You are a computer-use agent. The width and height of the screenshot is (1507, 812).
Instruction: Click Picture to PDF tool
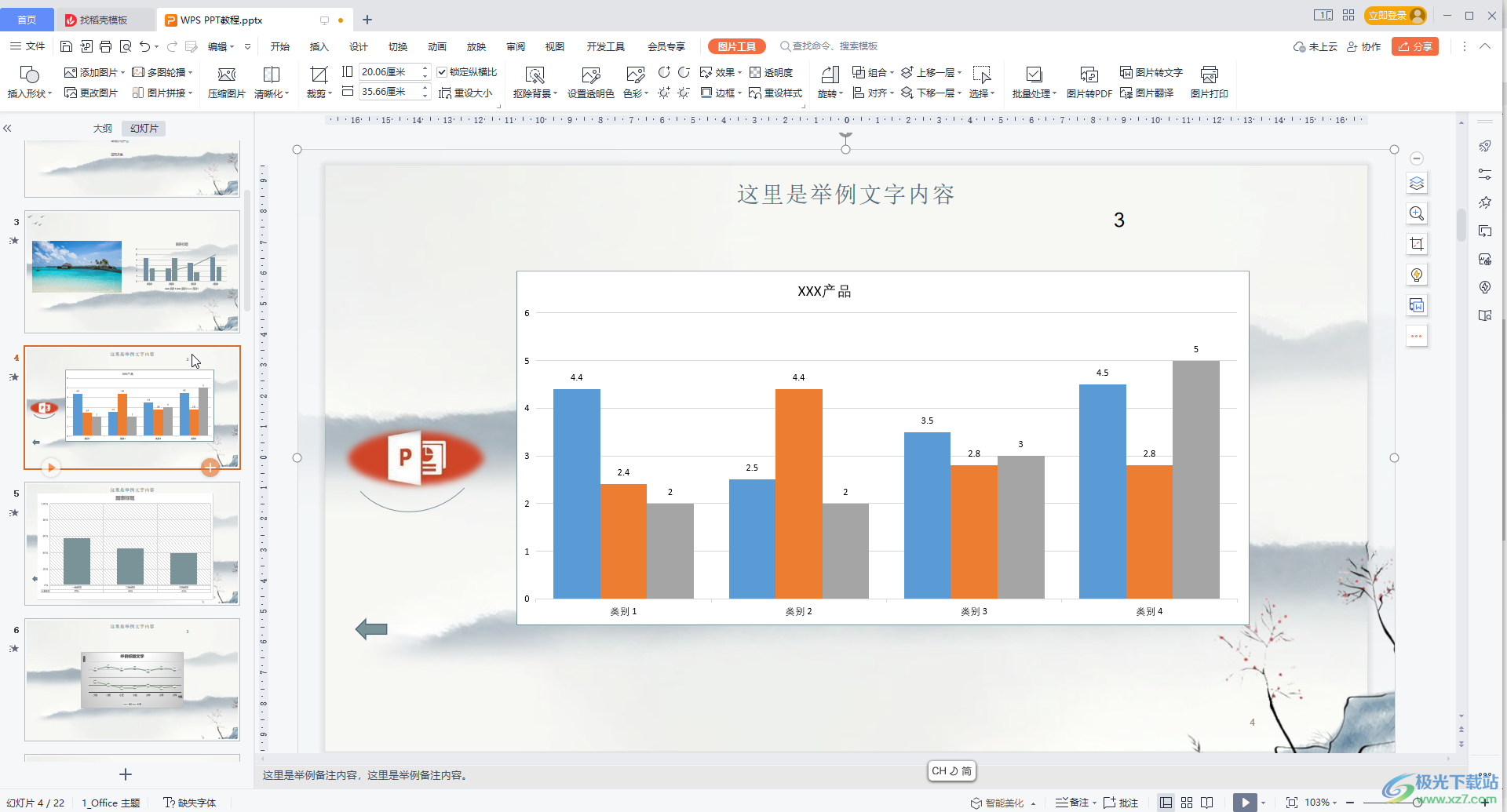1089,82
